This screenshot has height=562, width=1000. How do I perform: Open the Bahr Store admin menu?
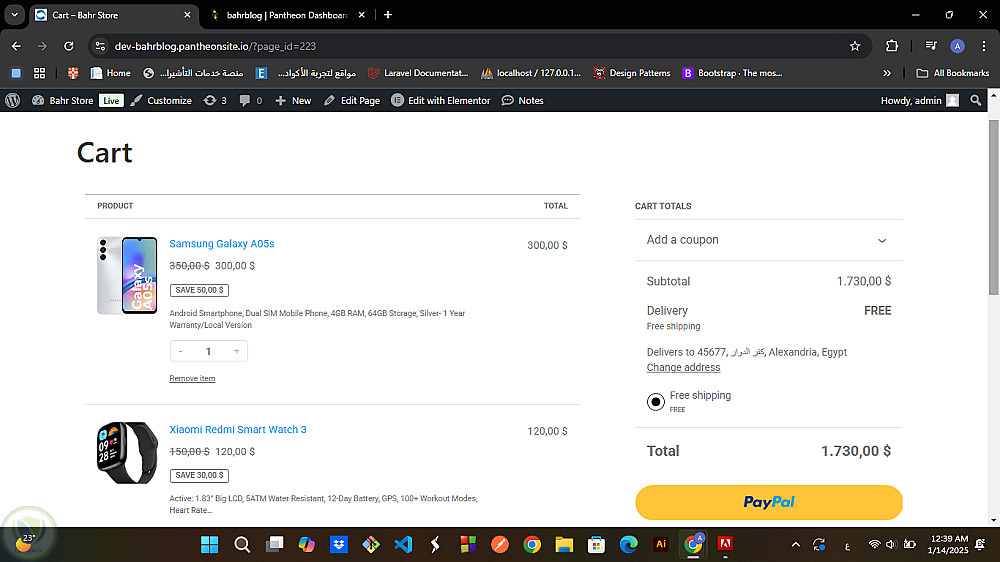click(x=62, y=100)
